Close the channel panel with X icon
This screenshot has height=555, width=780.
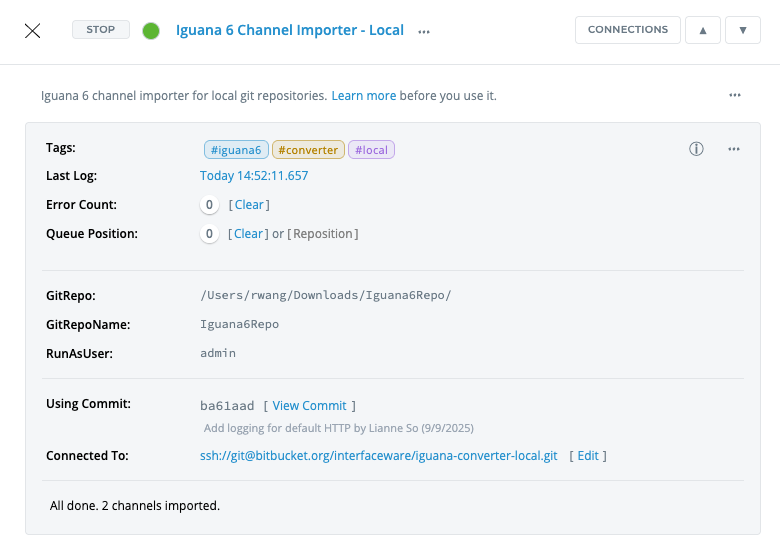coord(32,30)
